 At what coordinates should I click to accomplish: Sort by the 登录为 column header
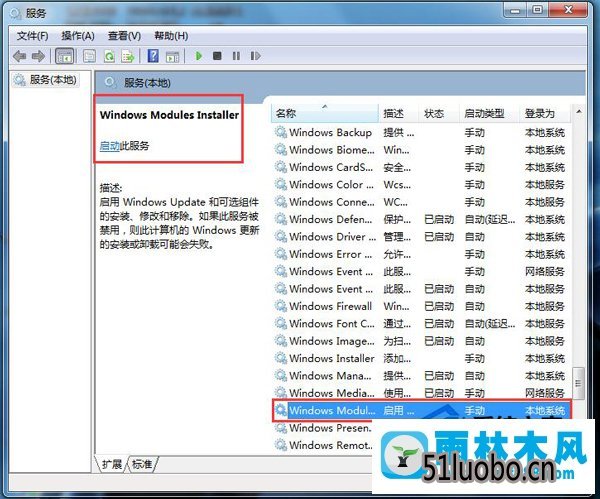pos(545,113)
